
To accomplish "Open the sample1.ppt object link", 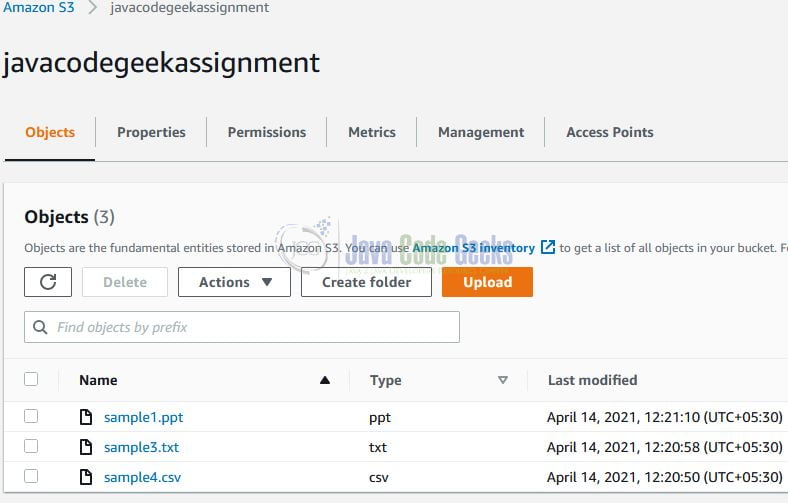I will (143, 417).
